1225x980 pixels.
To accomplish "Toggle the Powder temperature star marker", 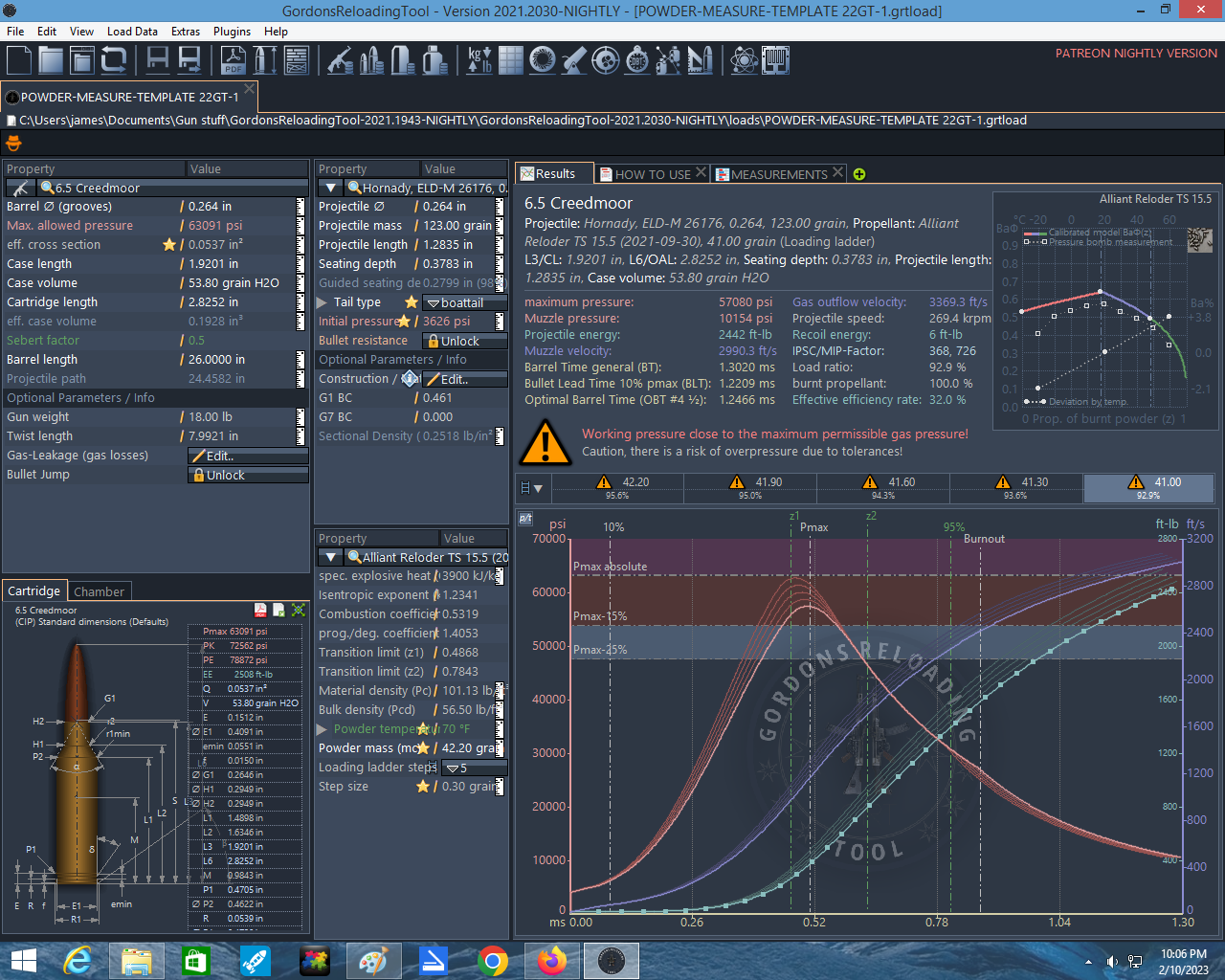I will 423,729.
